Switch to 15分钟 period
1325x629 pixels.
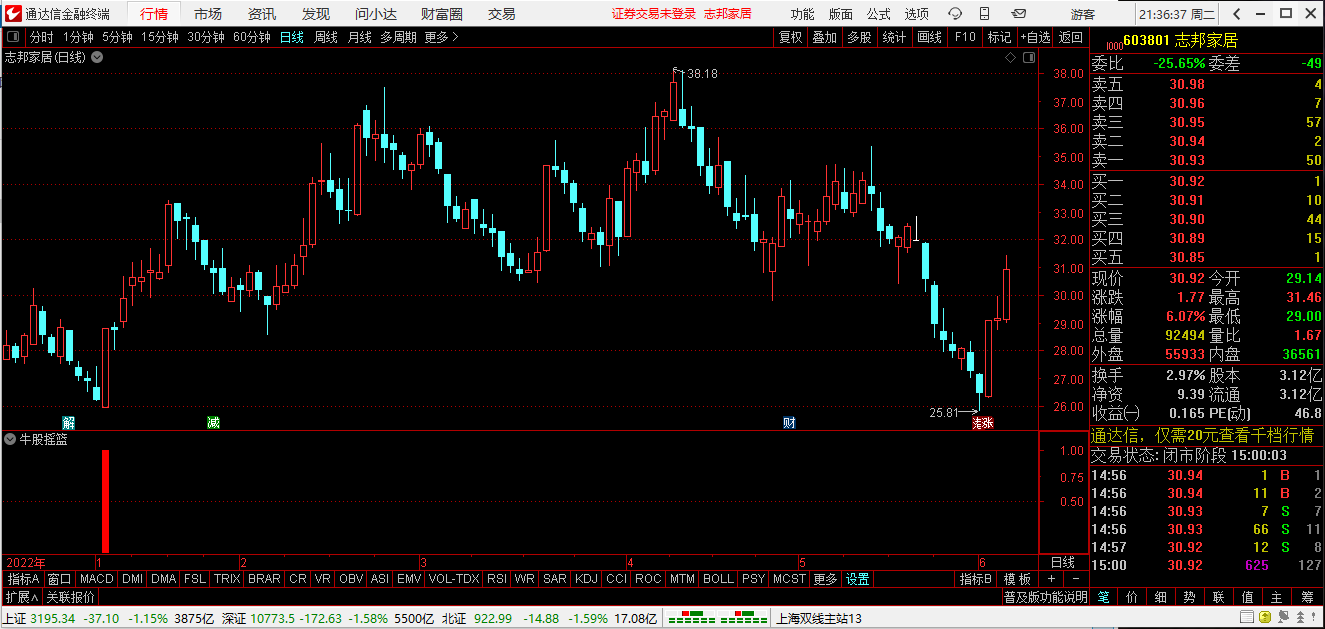[x=160, y=37]
